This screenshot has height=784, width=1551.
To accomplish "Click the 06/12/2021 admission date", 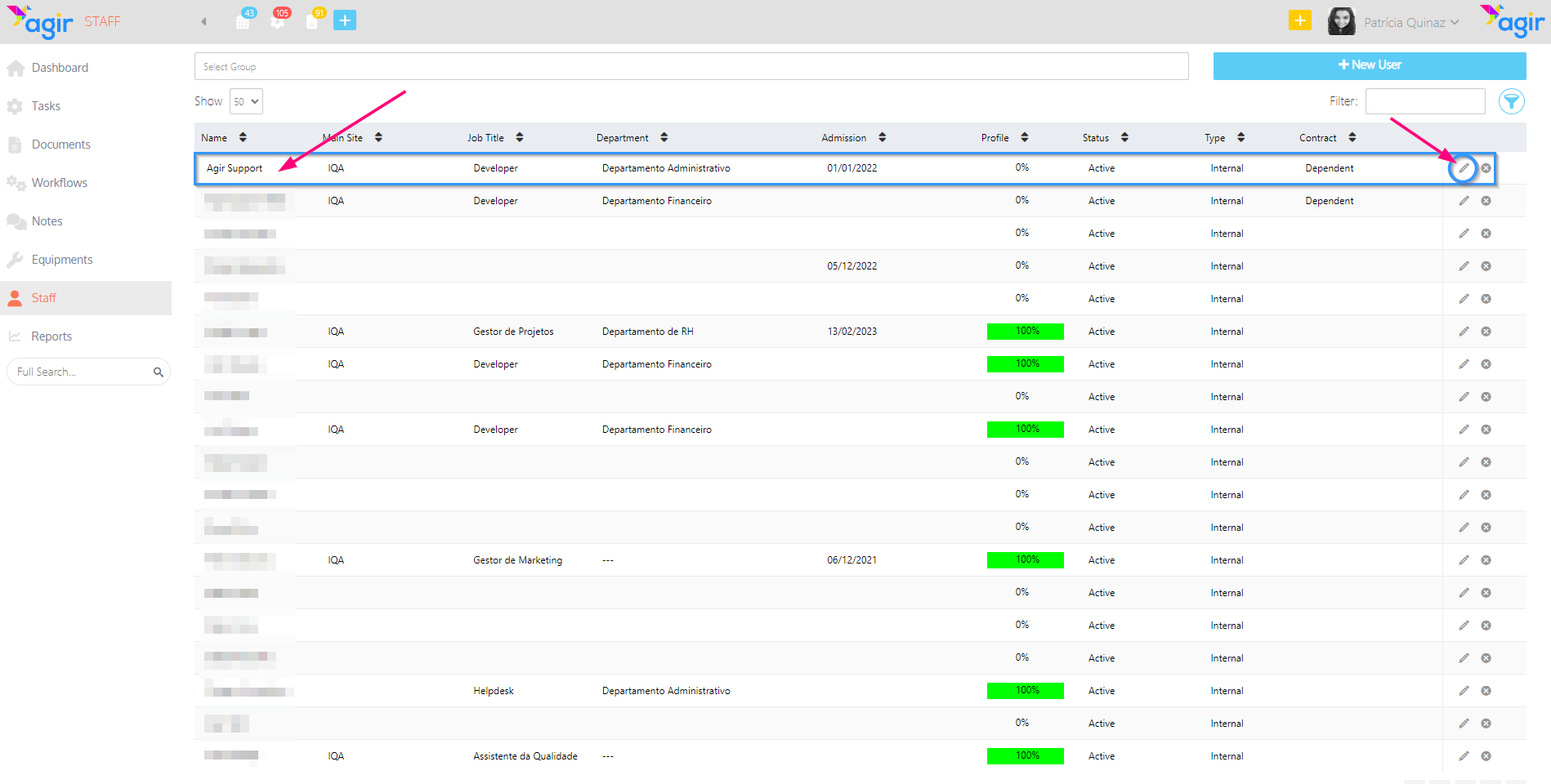I will click(x=852, y=560).
